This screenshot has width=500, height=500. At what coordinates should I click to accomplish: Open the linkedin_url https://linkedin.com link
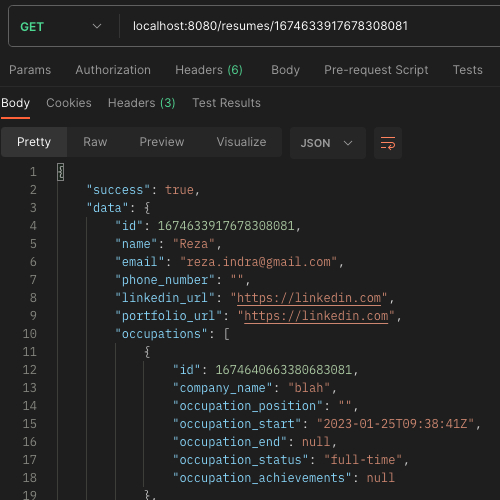309,298
